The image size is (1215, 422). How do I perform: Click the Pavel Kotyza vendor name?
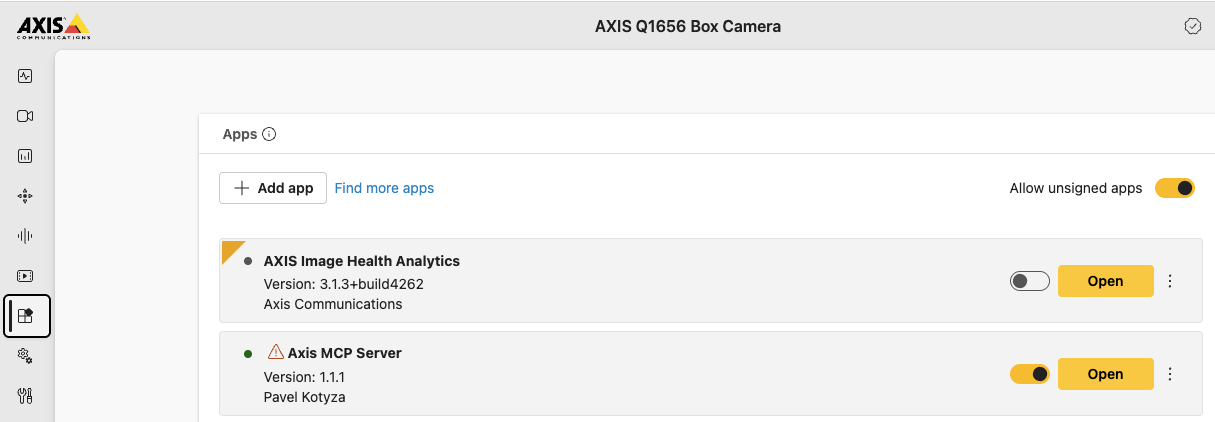point(305,397)
